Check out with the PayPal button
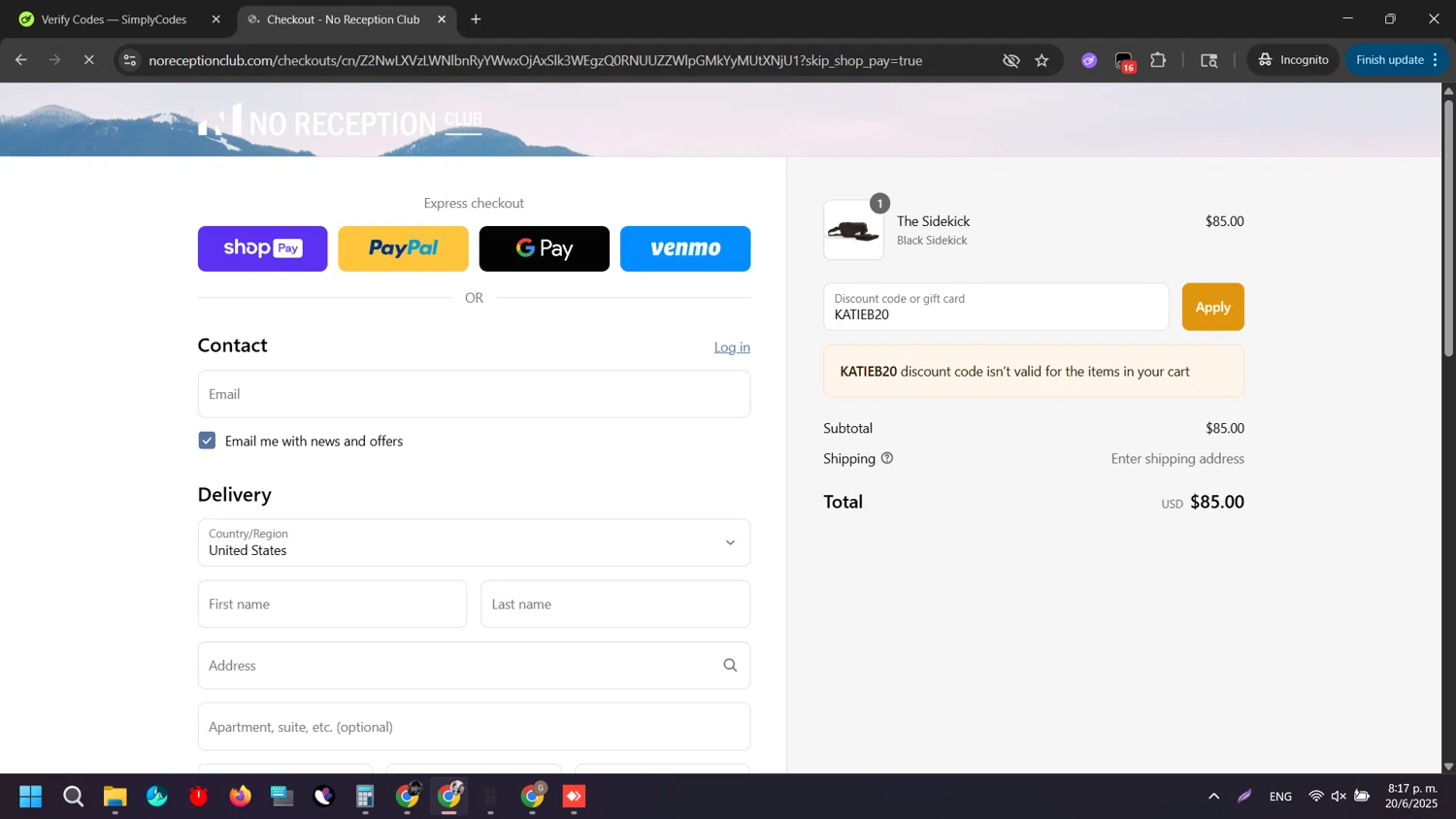Viewport: 1456px width, 819px height. point(403,248)
